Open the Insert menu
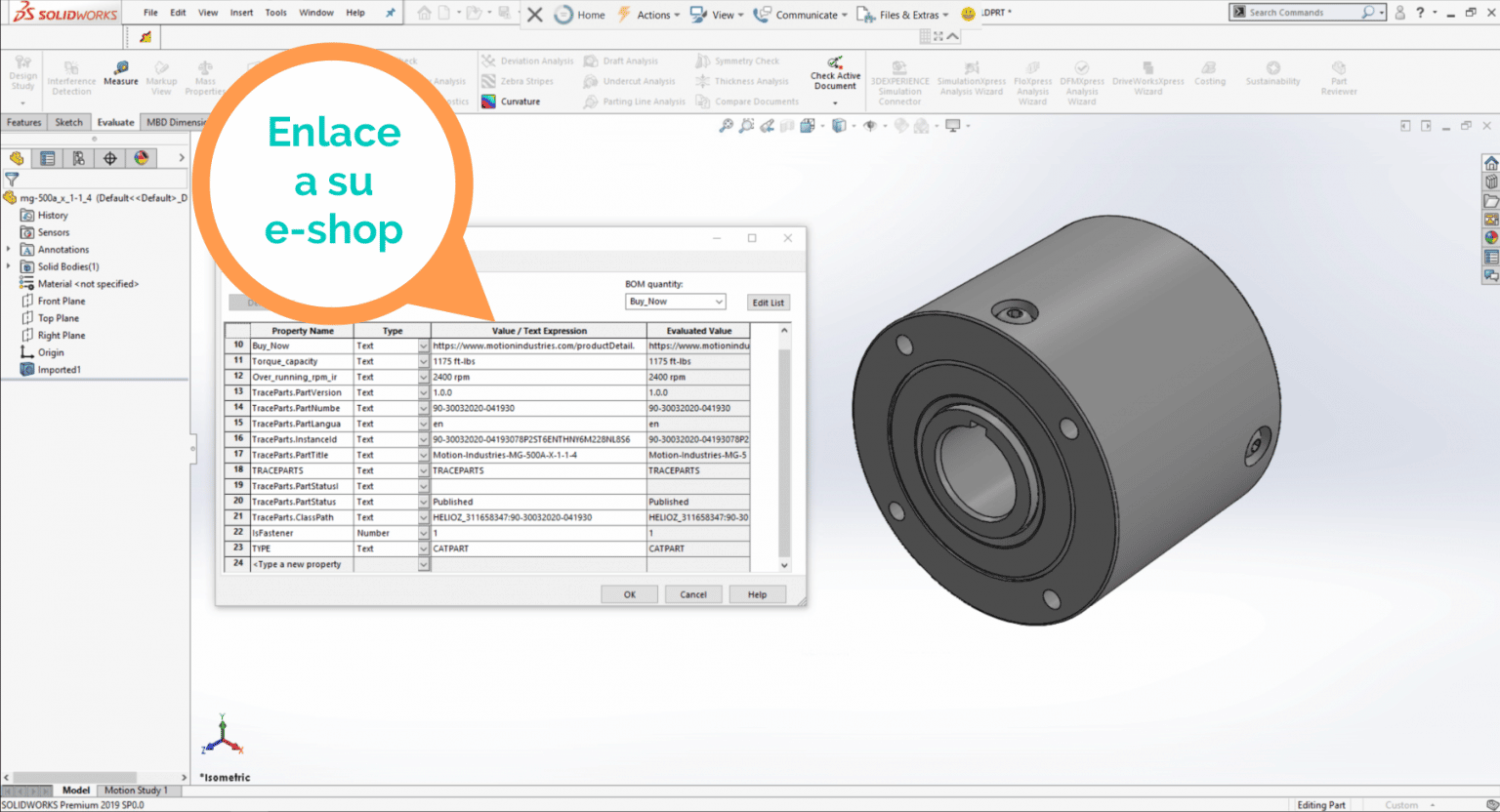Screen dimensions: 1500x812 click(241, 13)
